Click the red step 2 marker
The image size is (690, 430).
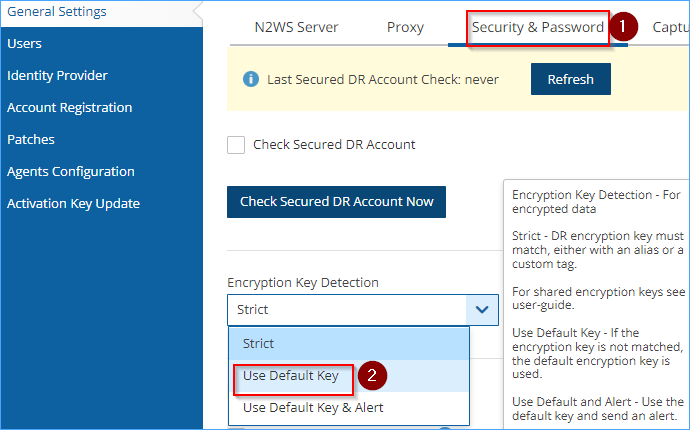372,375
